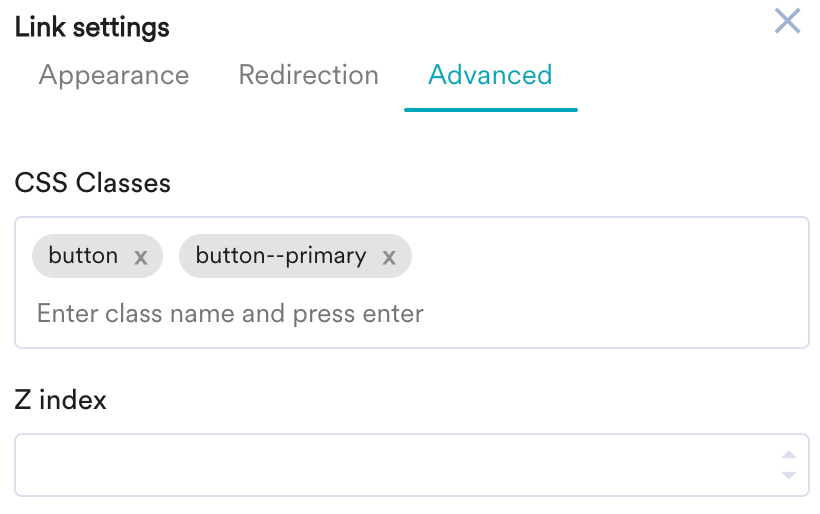The image size is (820, 514).
Task: Click the Z index spinner arrows control
Action: pyautogui.click(x=789, y=465)
